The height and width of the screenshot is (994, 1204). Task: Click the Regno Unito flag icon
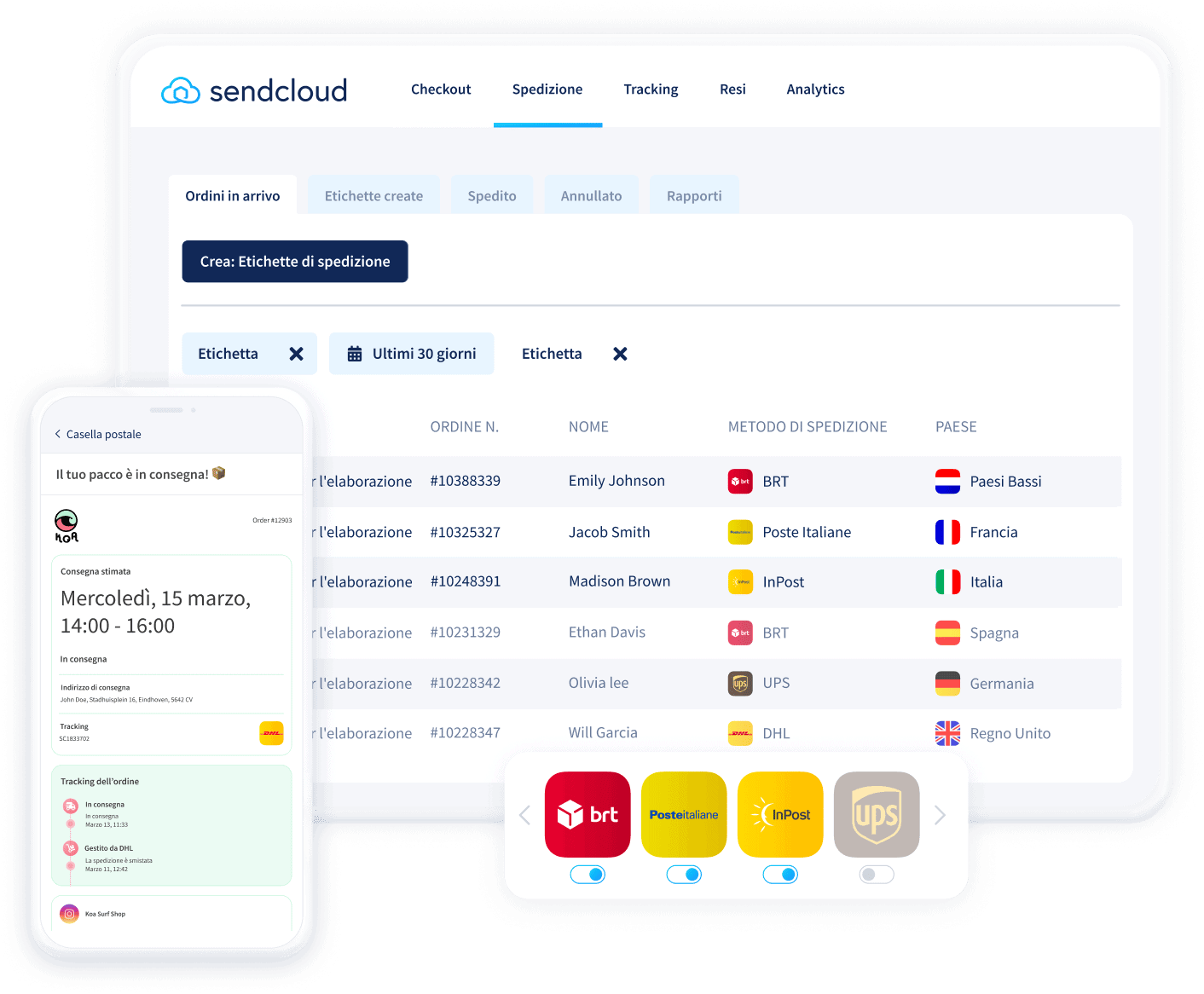(947, 733)
